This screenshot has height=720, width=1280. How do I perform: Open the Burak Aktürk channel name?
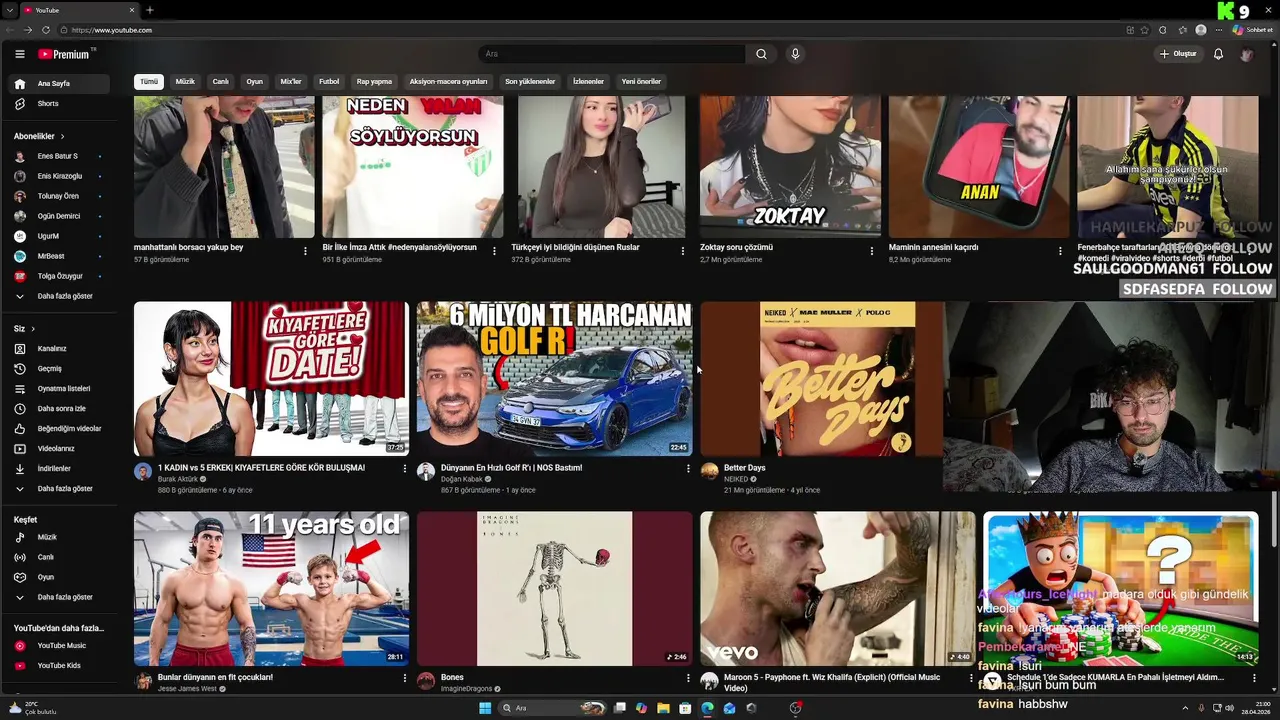pos(178,479)
